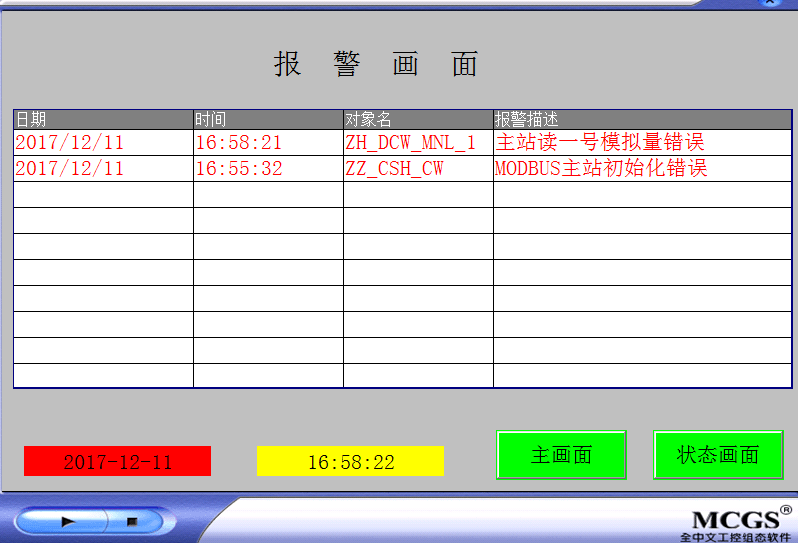
Task: Select the 16:58:21 alarm time cell
Action: [239, 143]
